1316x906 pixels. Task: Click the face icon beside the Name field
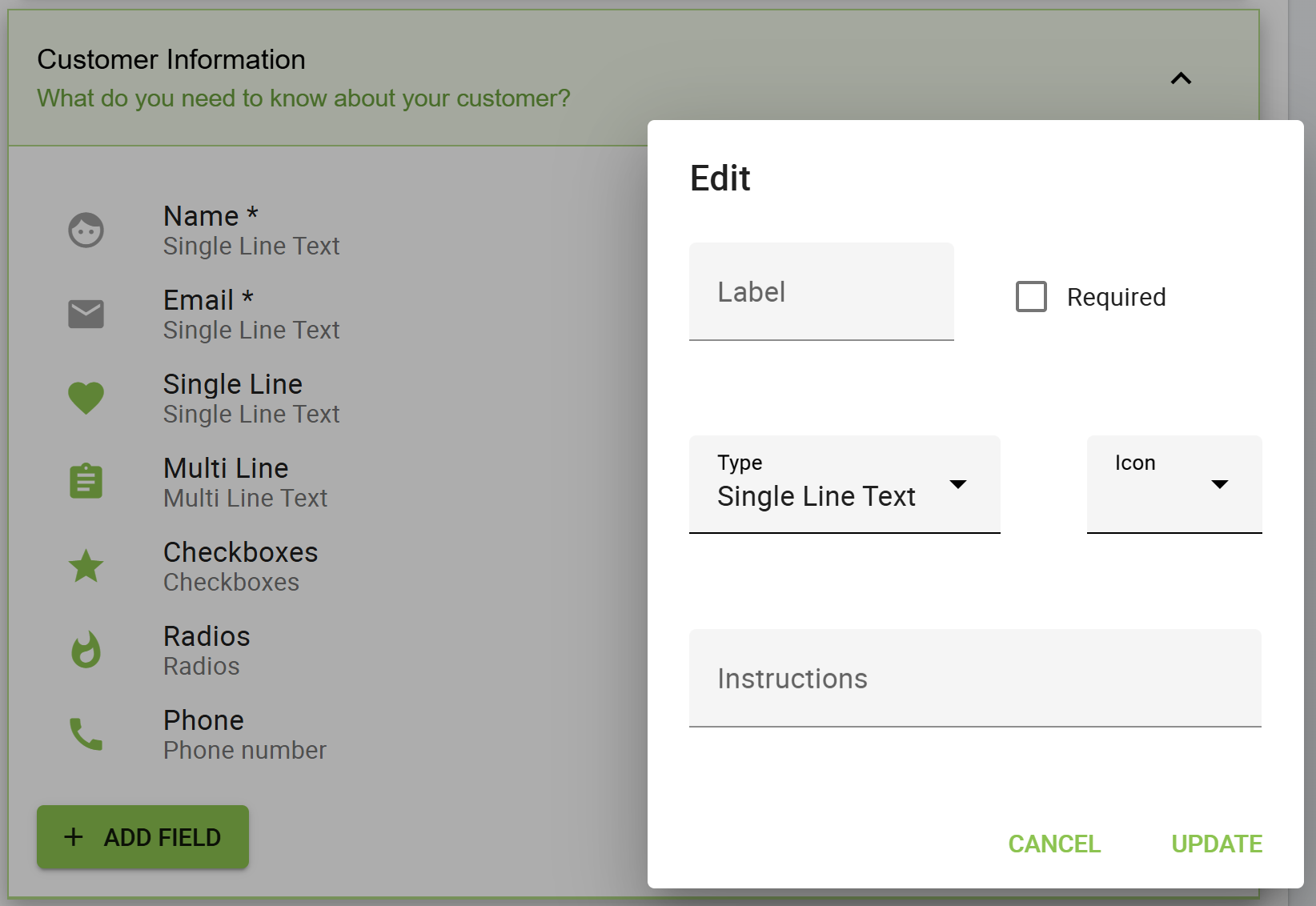coord(86,231)
